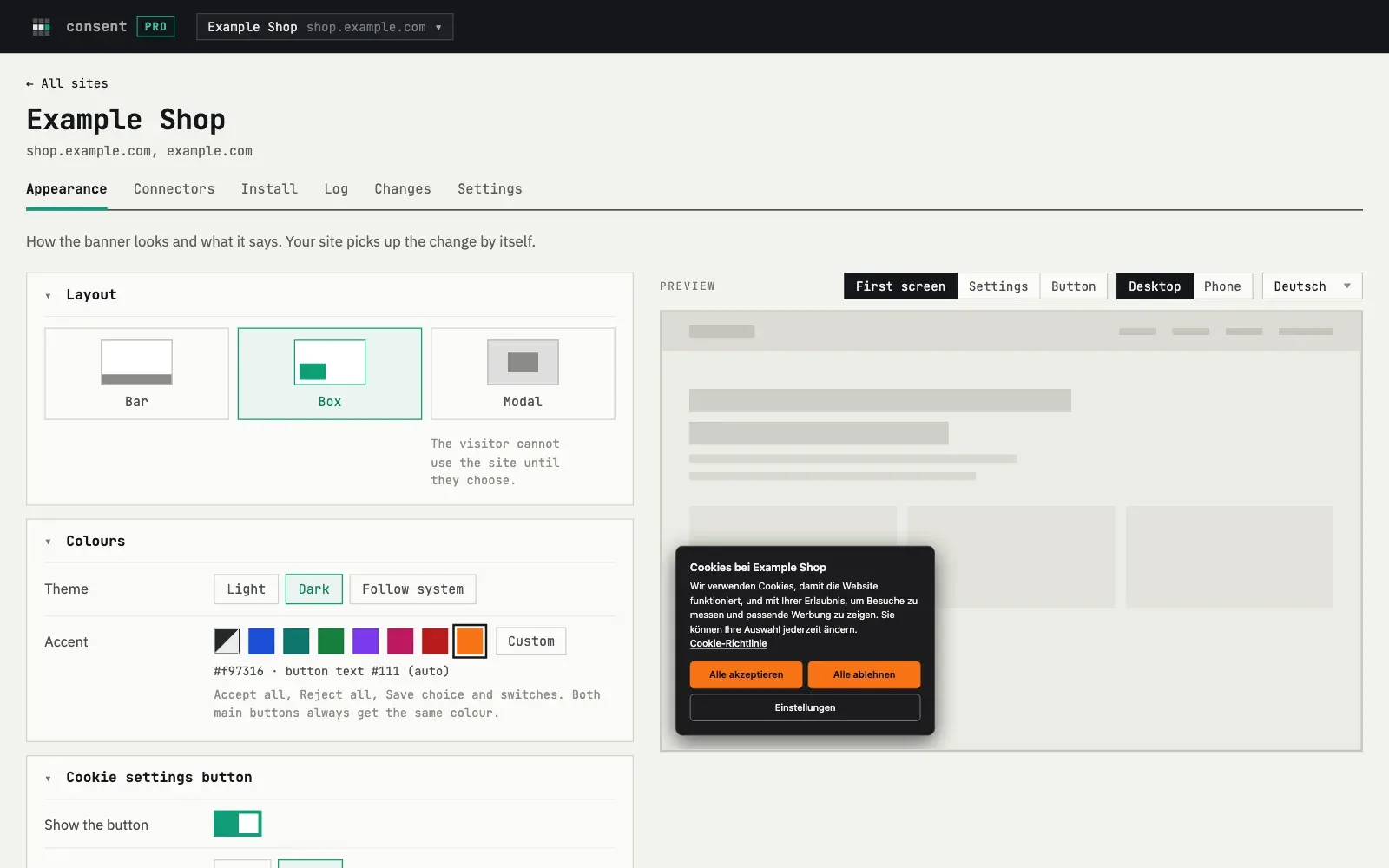Choose the Box layout option
Image resolution: width=1389 pixels, height=868 pixels.
tap(330, 373)
